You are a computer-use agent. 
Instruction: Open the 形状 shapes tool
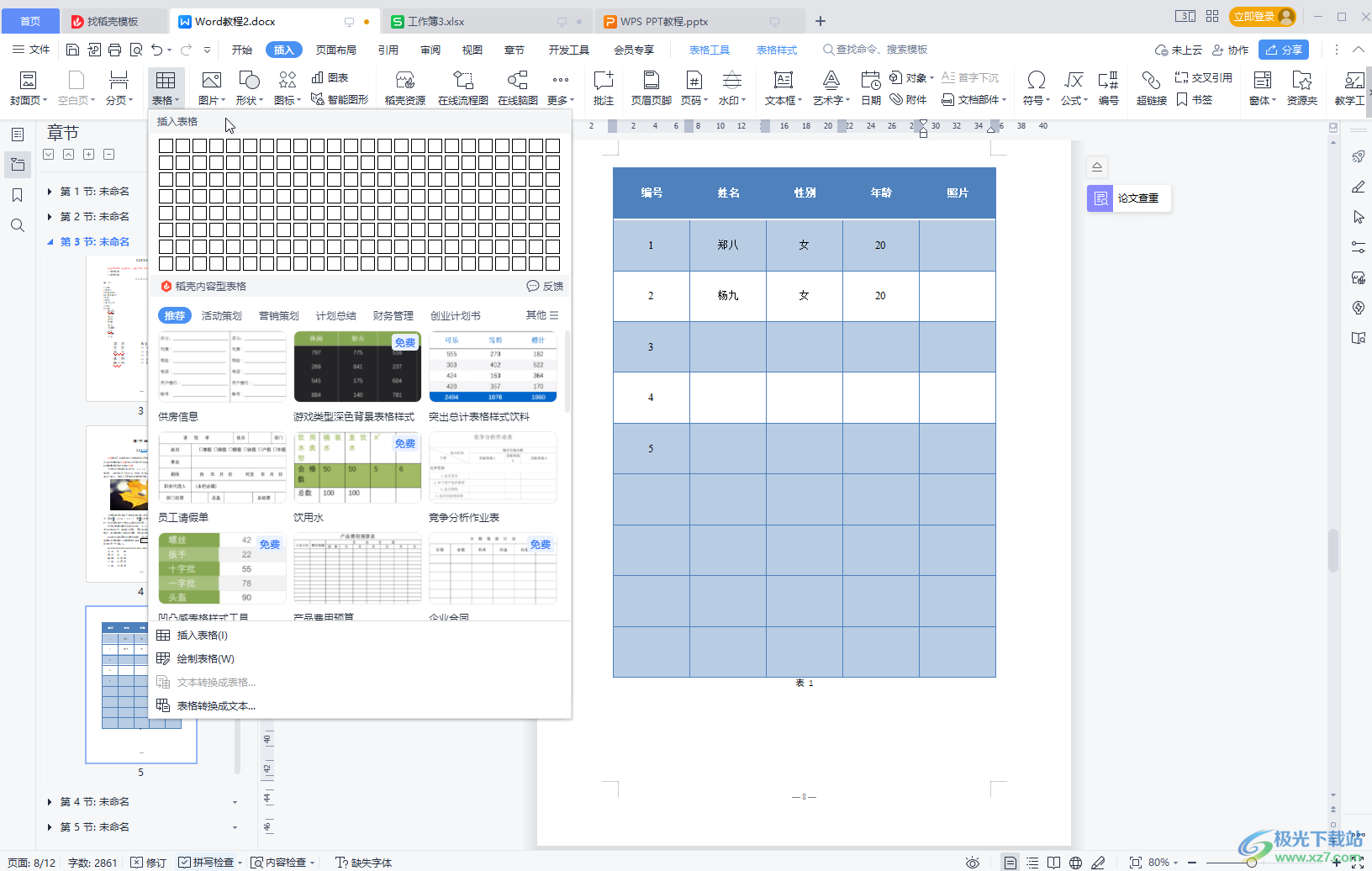click(x=249, y=88)
